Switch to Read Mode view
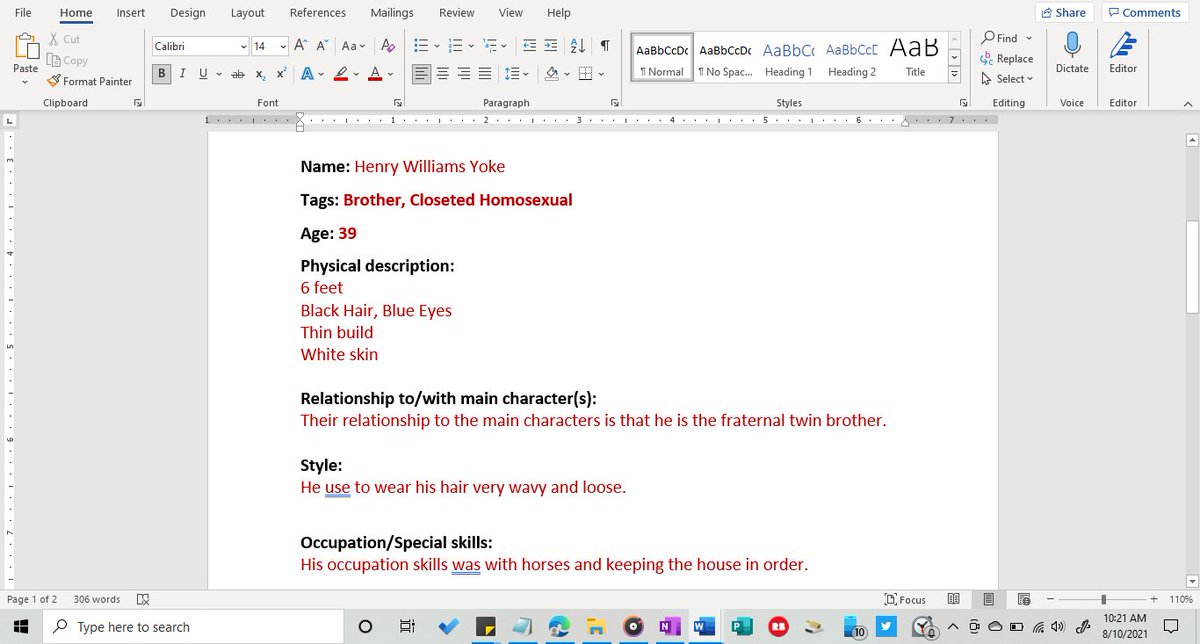The height and width of the screenshot is (644, 1200). tap(953, 600)
